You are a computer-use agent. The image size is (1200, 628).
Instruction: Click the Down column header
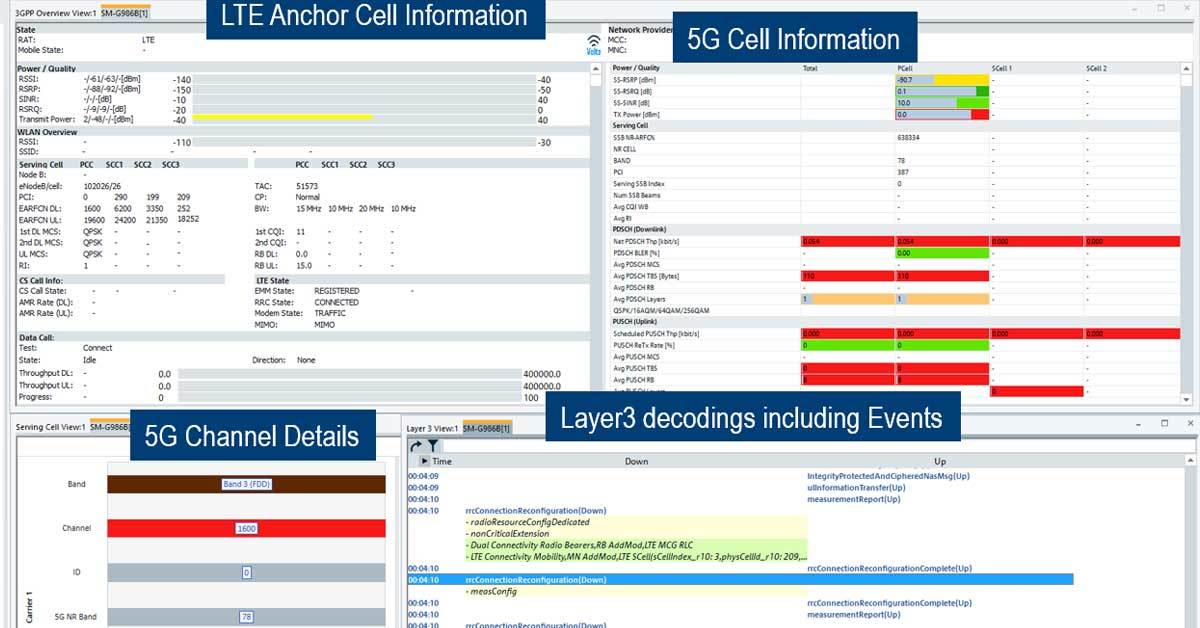636,462
